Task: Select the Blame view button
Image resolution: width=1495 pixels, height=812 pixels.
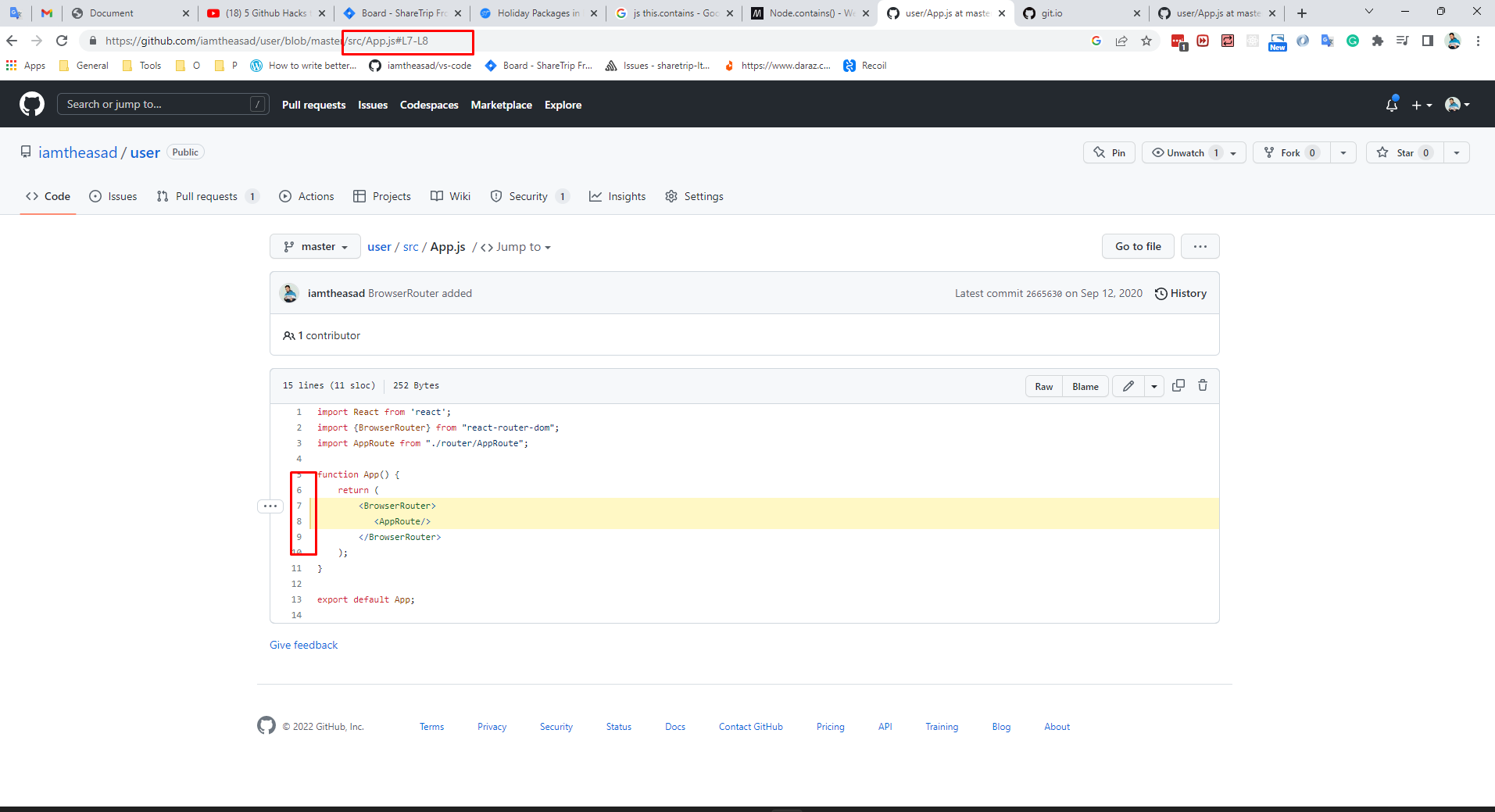Action: (1085, 385)
